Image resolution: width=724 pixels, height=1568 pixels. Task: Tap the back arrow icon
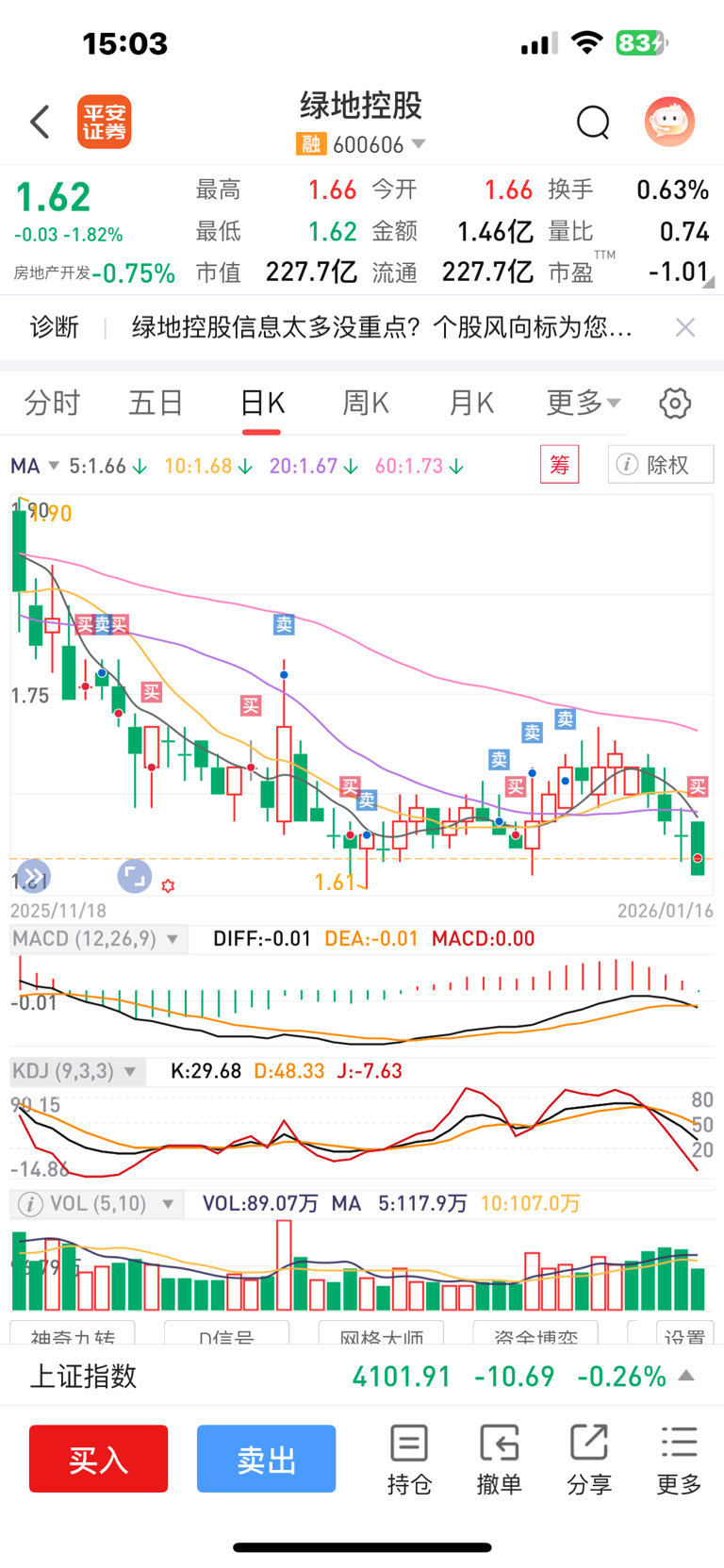tap(40, 122)
